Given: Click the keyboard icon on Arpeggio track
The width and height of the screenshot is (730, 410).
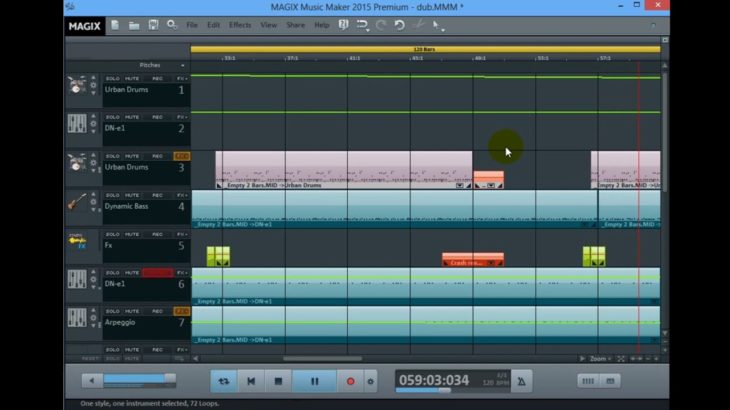Looking at the screenshot, I should pos(77,318).
